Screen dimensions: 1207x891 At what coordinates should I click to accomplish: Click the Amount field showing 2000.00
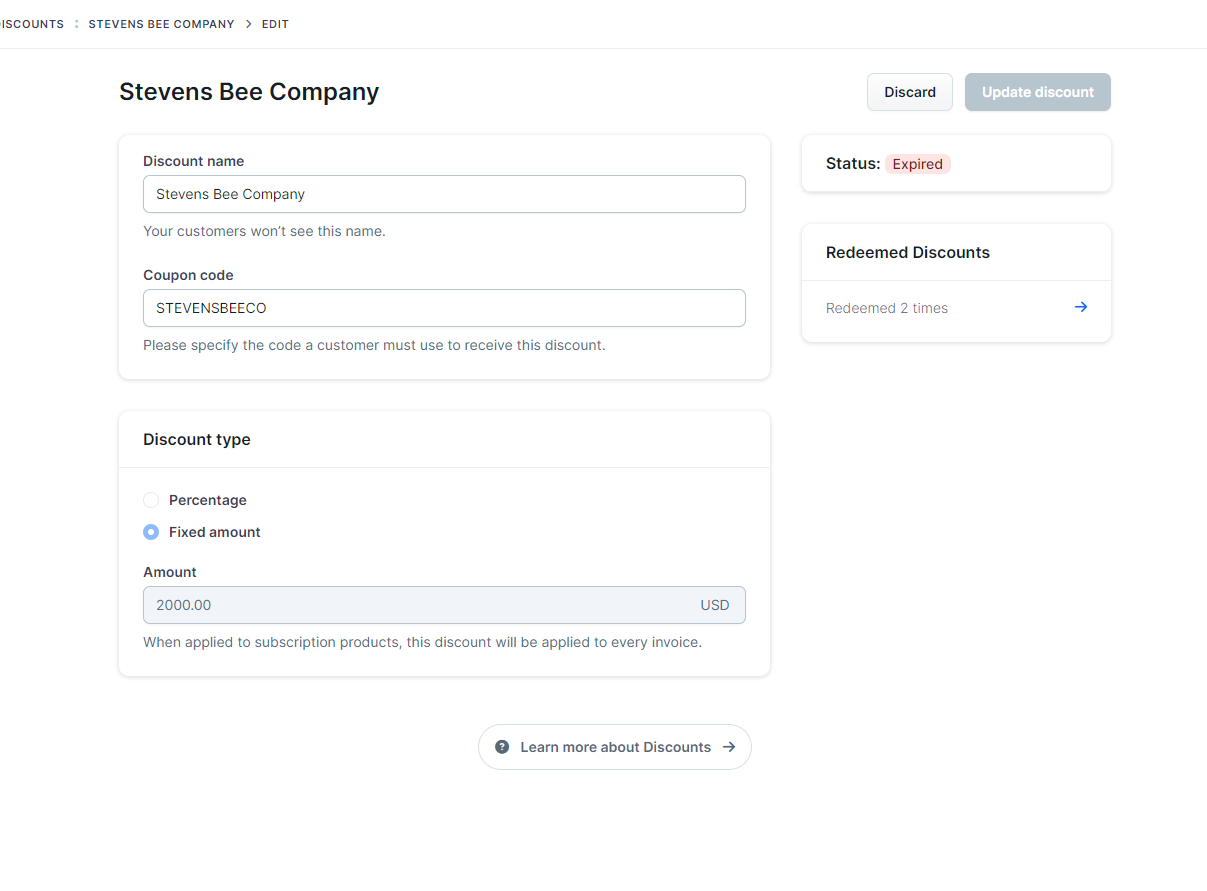420,605
